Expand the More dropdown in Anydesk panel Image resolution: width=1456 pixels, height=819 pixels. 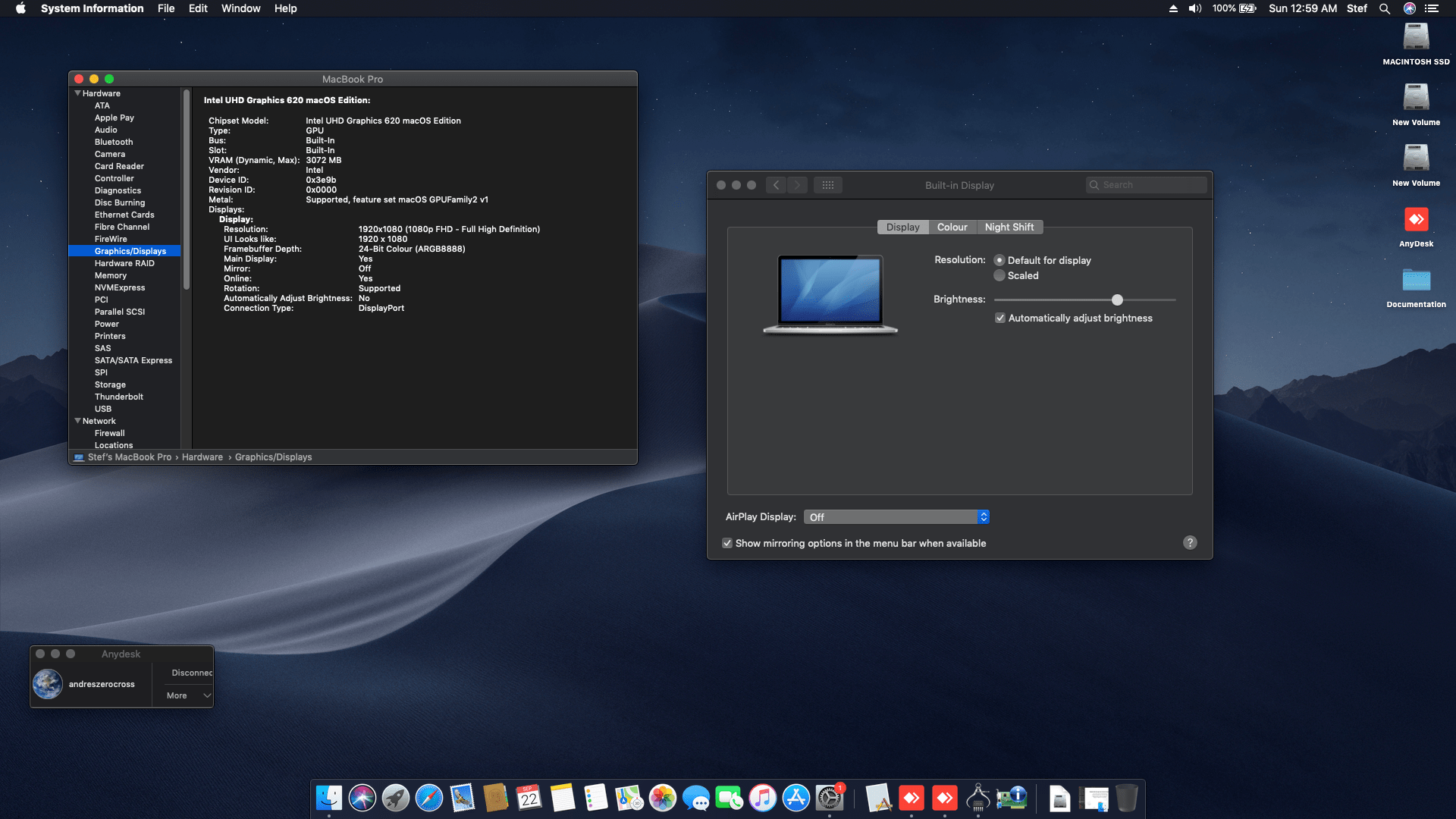point(188,695)
